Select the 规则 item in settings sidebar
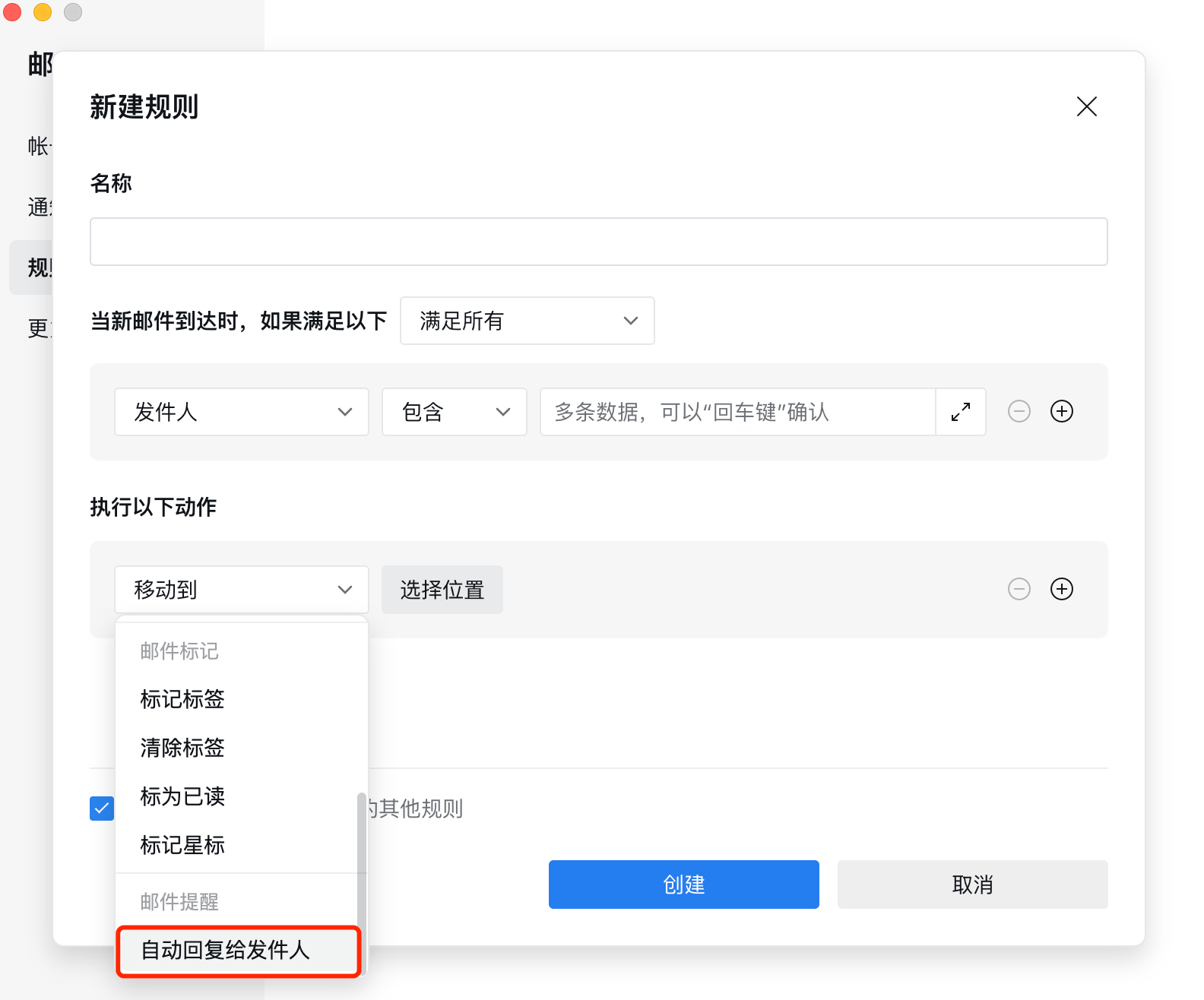 [31, 267]
